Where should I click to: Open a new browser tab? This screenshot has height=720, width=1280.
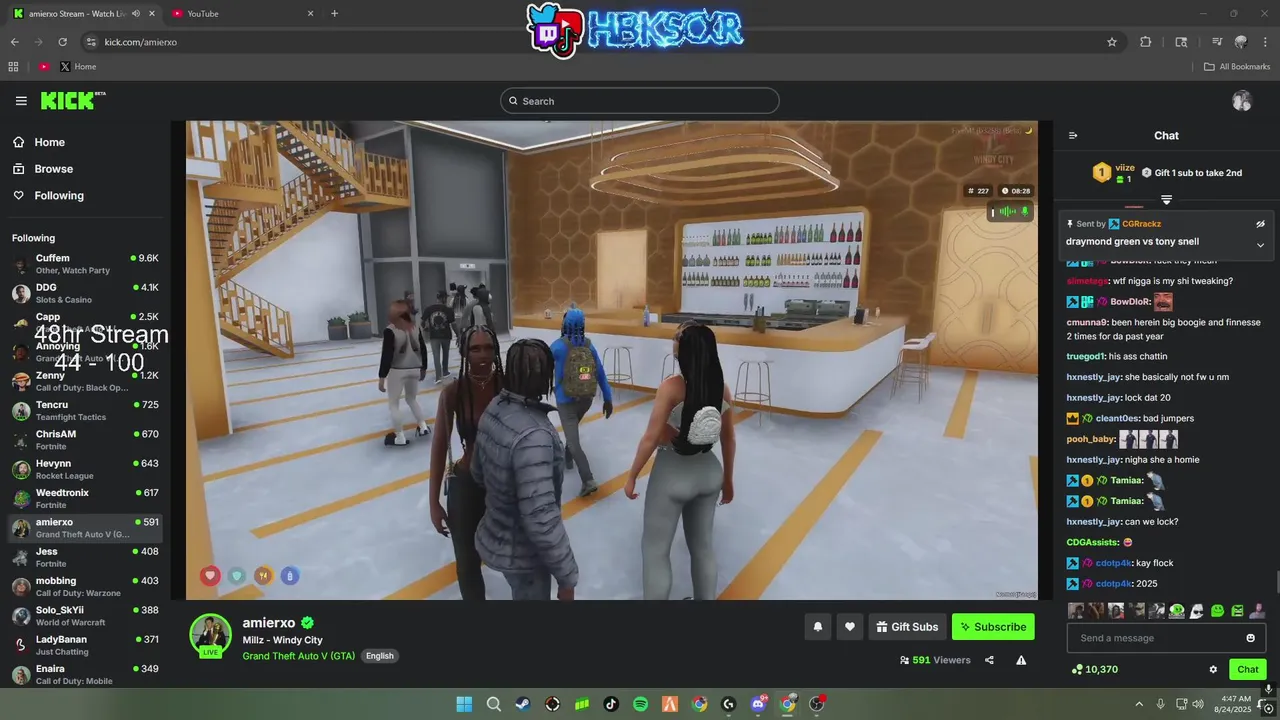334,13
